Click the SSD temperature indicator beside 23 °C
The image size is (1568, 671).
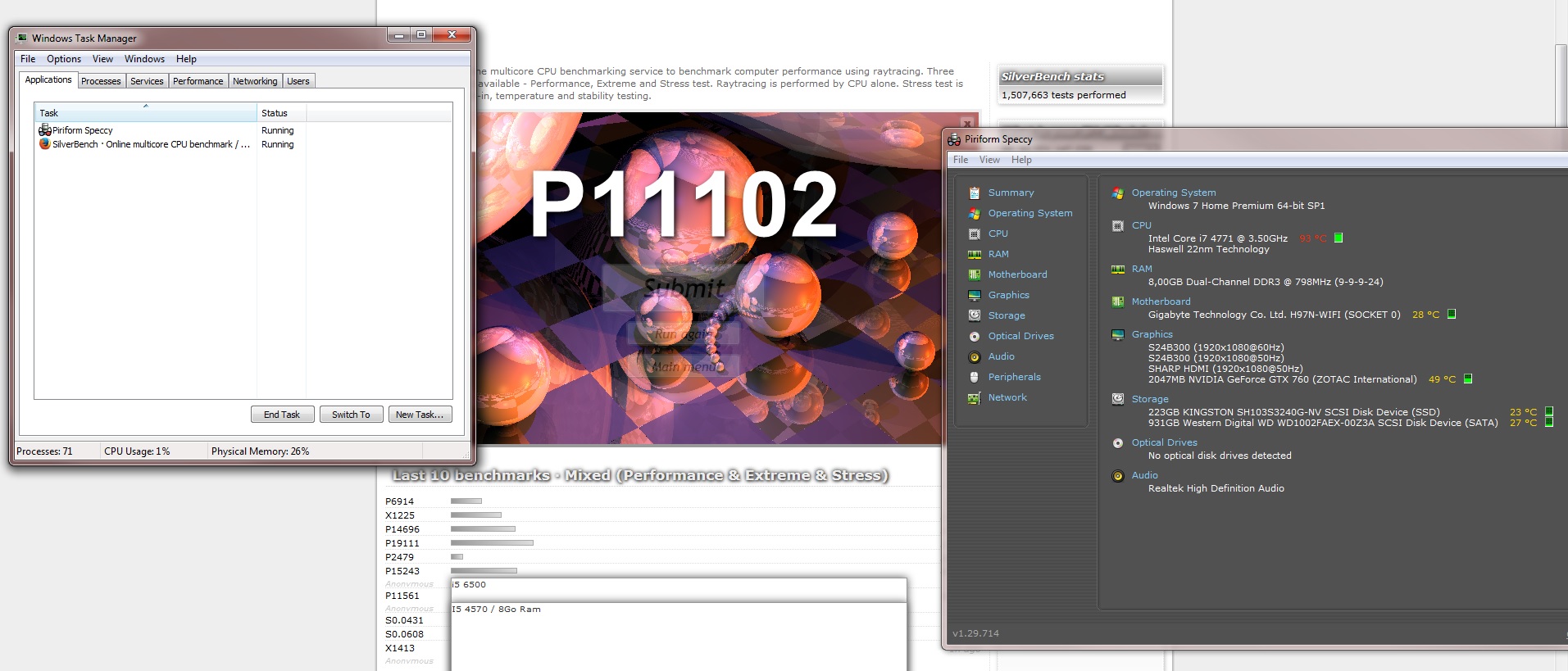pyautogui.click(x=1549, y=411)
